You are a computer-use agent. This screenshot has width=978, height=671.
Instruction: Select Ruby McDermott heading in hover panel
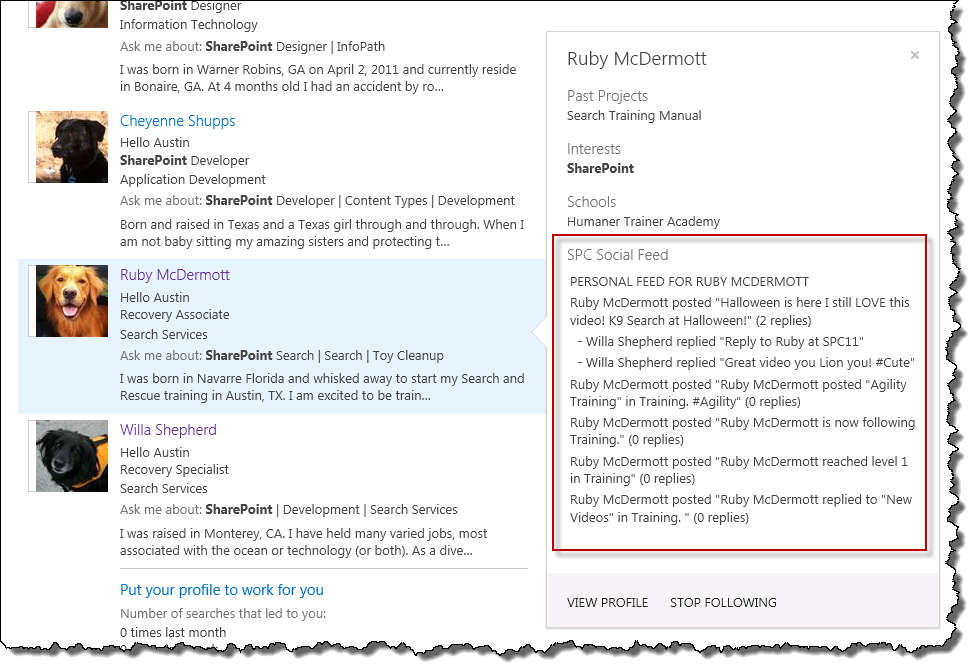click(636, 59)
